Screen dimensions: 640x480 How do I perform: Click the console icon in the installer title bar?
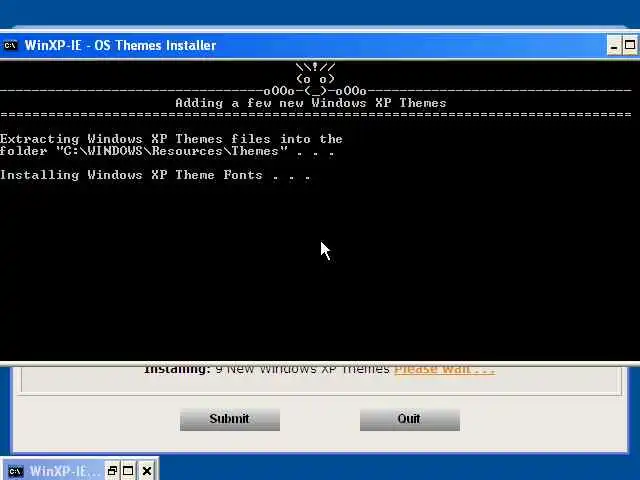10,45
